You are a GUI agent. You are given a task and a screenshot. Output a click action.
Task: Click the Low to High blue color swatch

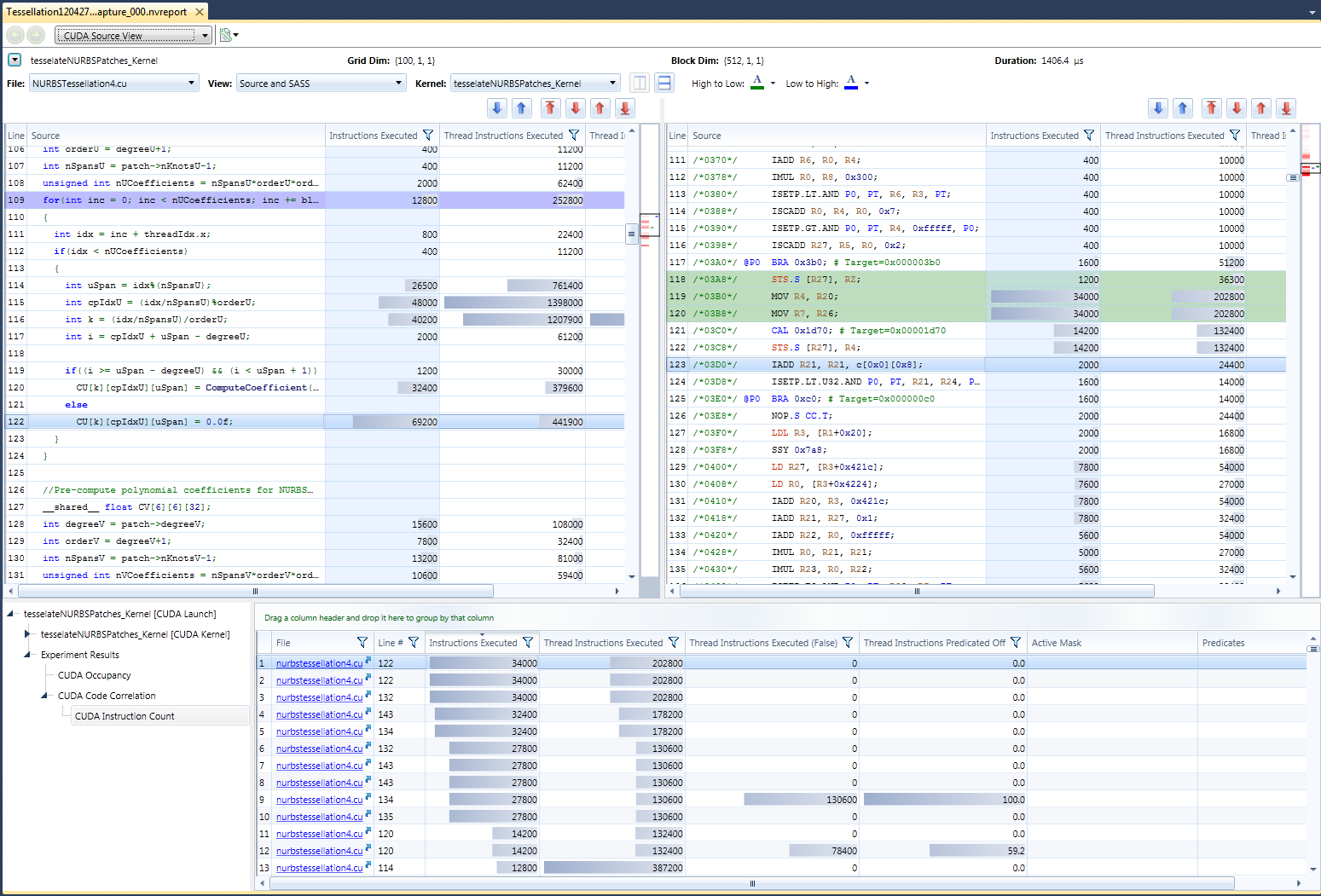850,83
